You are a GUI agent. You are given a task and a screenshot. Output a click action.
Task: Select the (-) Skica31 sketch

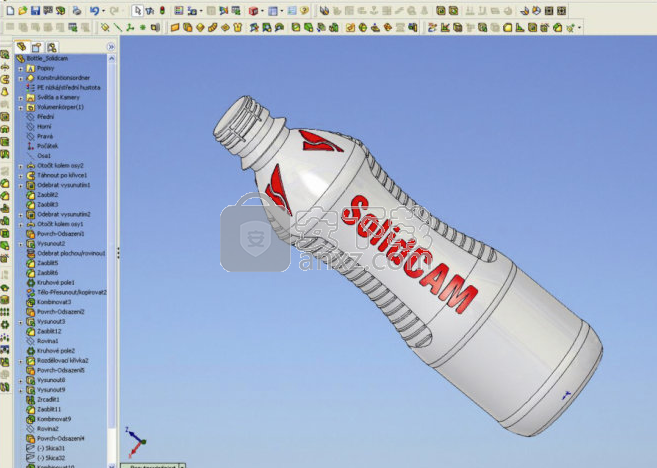(x=51, y=448)
